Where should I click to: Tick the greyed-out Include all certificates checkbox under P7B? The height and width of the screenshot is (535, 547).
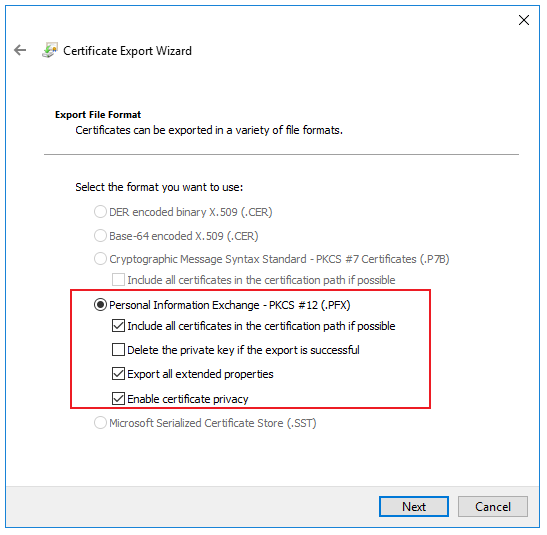tap(118, 280)
